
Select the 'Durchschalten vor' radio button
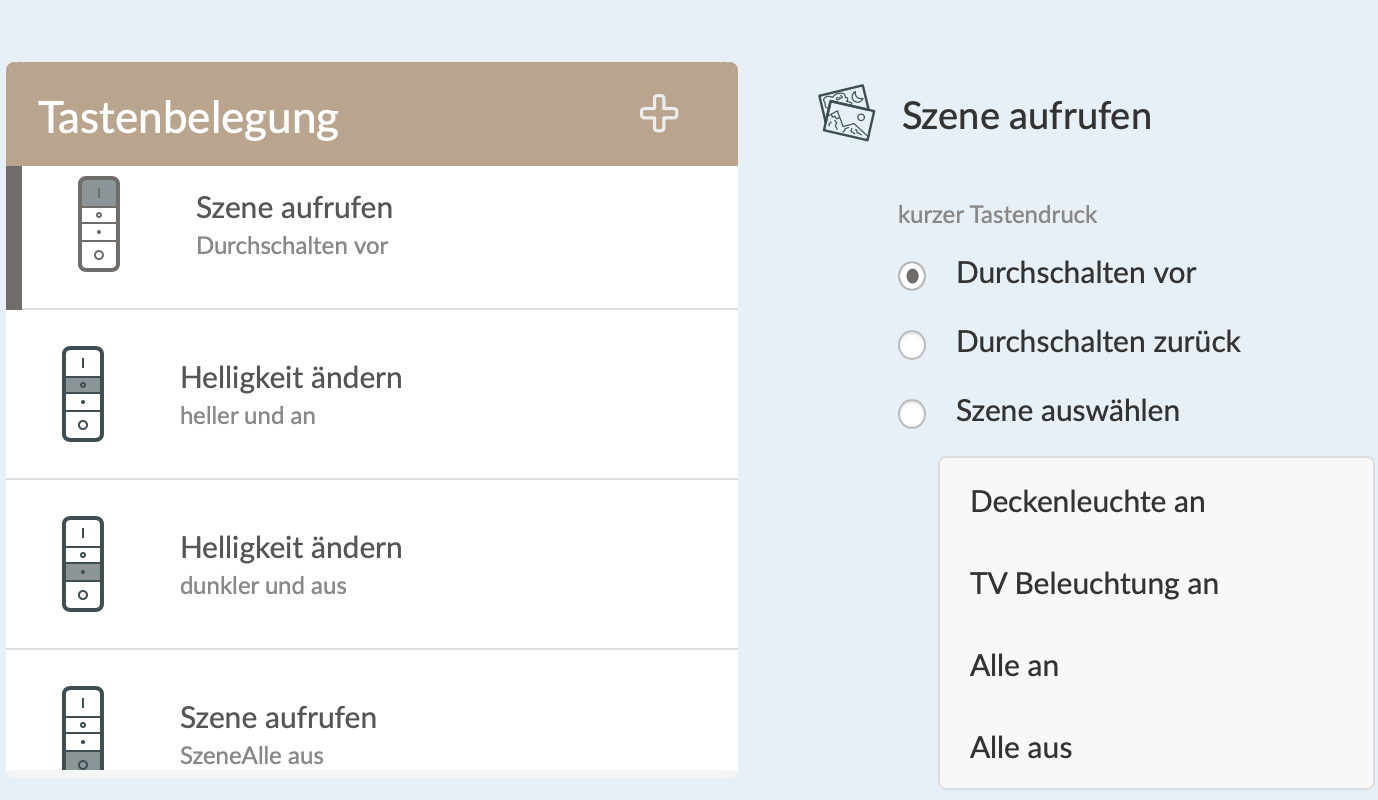(x=911, y=276)
